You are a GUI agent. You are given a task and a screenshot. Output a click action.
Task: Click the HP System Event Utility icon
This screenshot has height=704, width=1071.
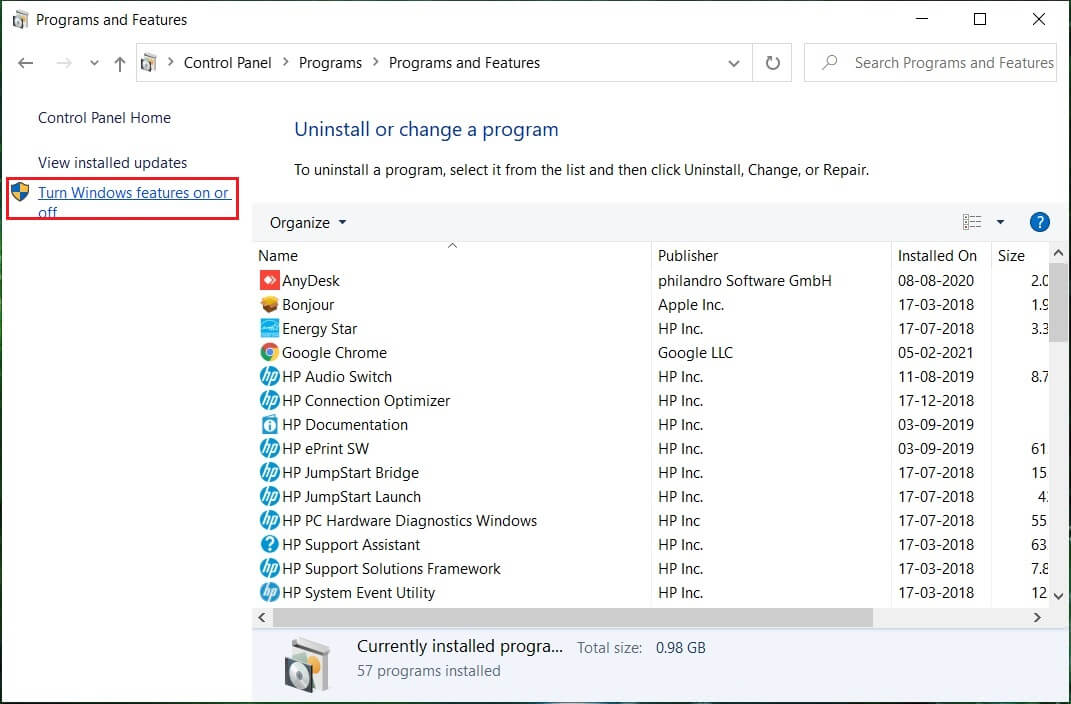(269, 592)
